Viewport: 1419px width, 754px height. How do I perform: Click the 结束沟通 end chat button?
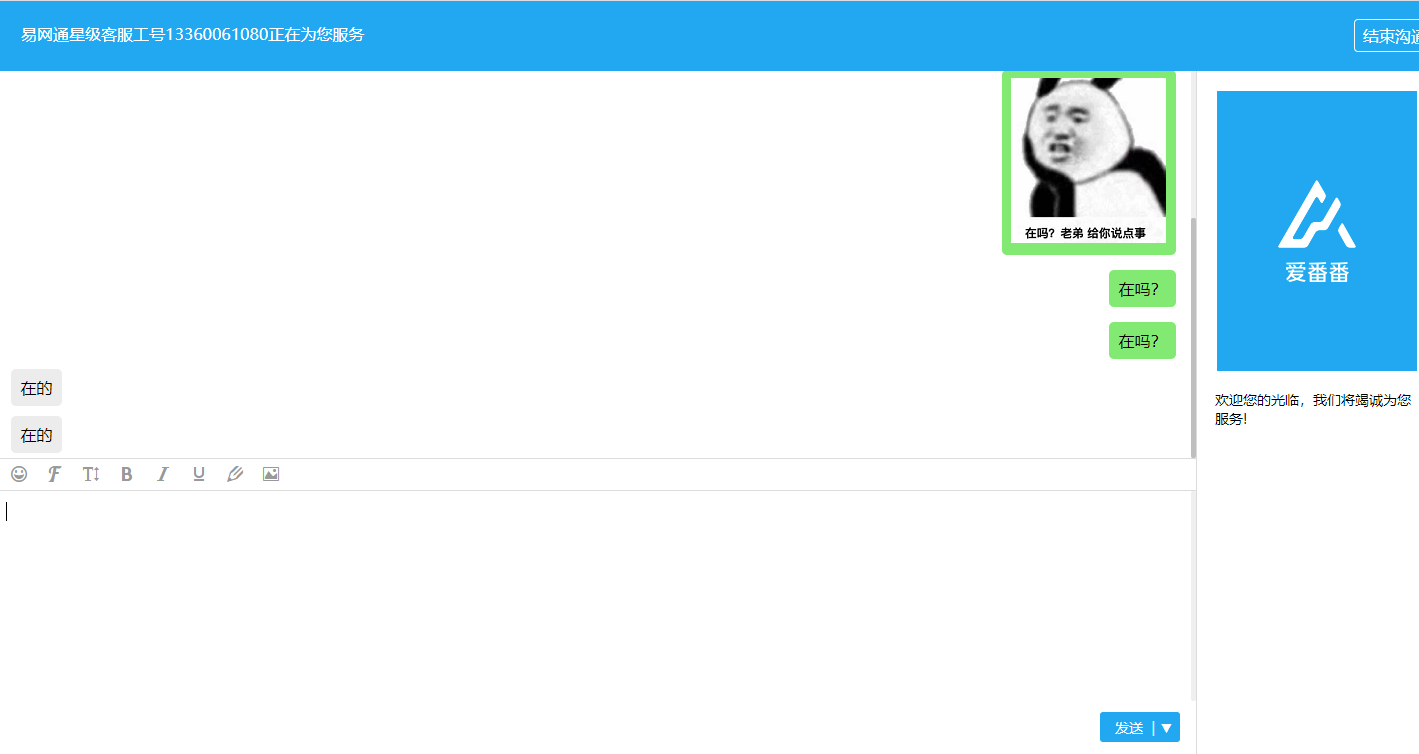tap(1390, 36)
